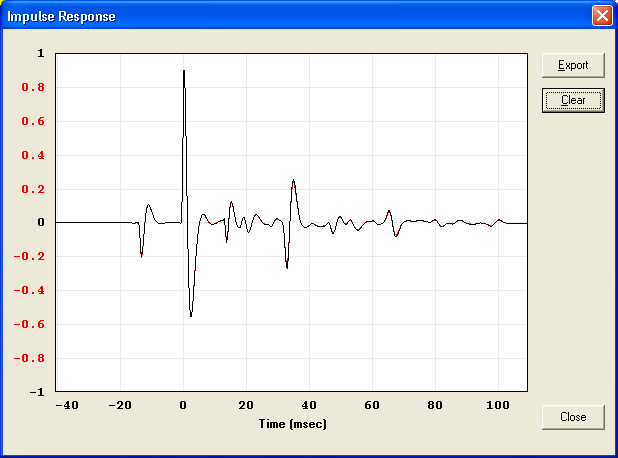The height and width of the screenshot is (458, 618).
Task: Select the 'Time (msec)' axis label
Action: [x=292, y=424]
